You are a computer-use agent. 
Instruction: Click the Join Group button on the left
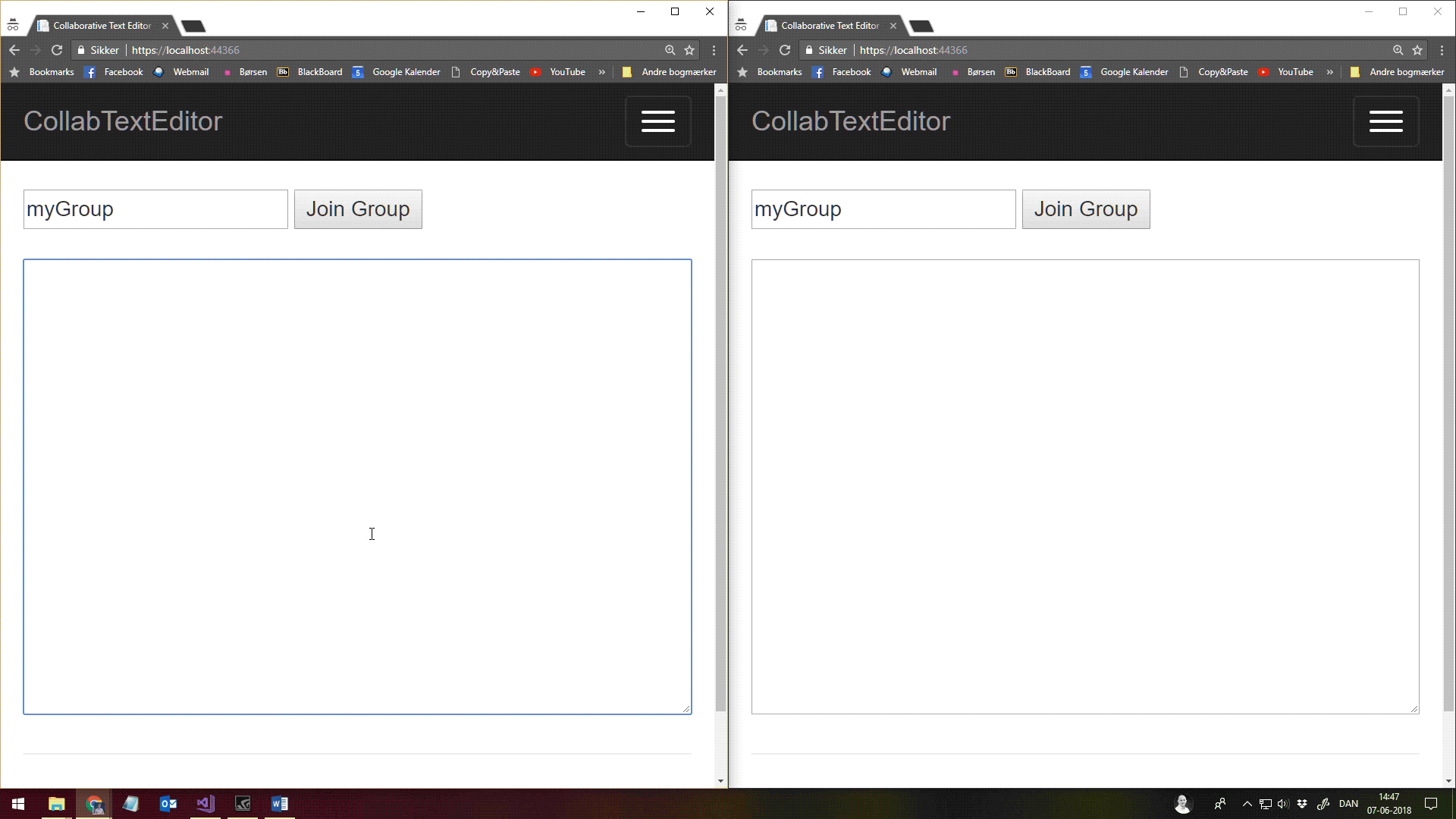[x=358, y=209]
